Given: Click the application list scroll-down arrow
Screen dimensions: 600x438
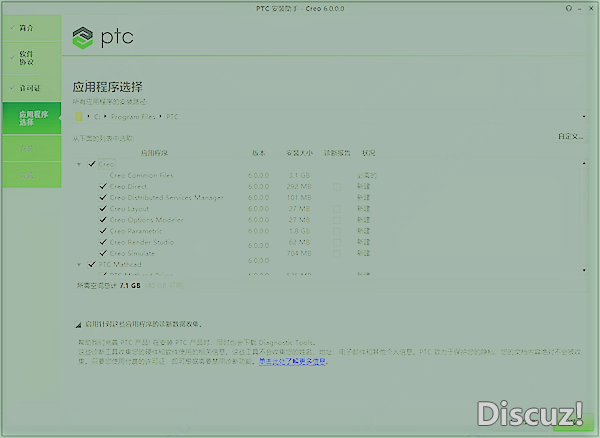Looking at the screenshot, I should pos(584,270).
